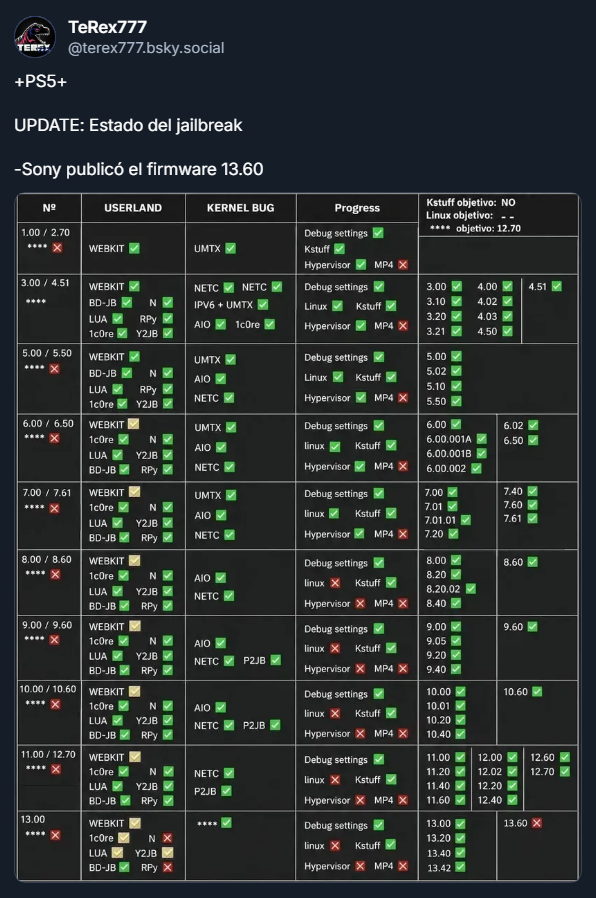
Task: Click the red X beside RPy in the 13.00 row
Action: click(x=167, y=867)
